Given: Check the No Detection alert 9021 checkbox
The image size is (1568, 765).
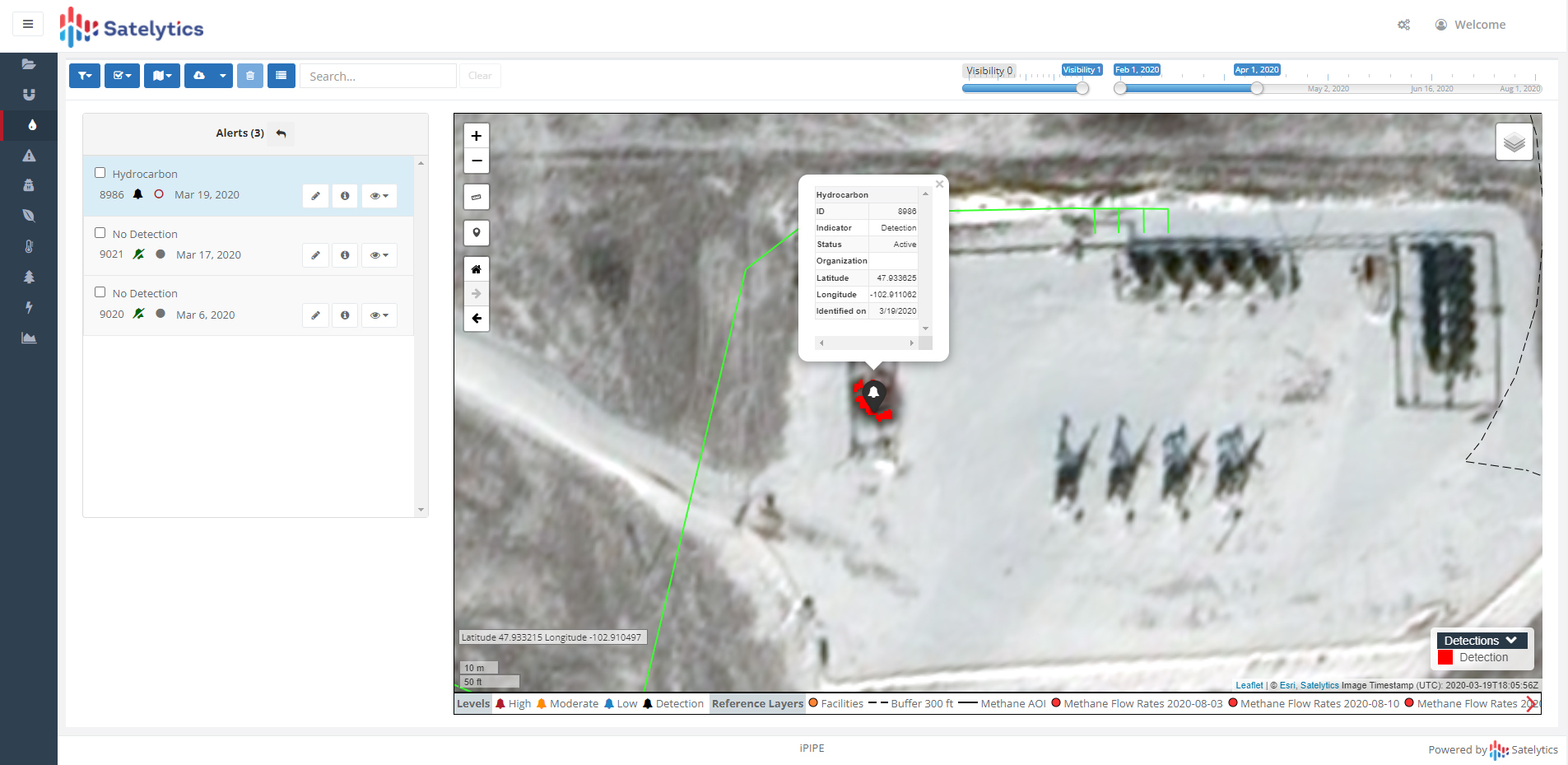Looking at the screenshot, I should coord(100,233).
